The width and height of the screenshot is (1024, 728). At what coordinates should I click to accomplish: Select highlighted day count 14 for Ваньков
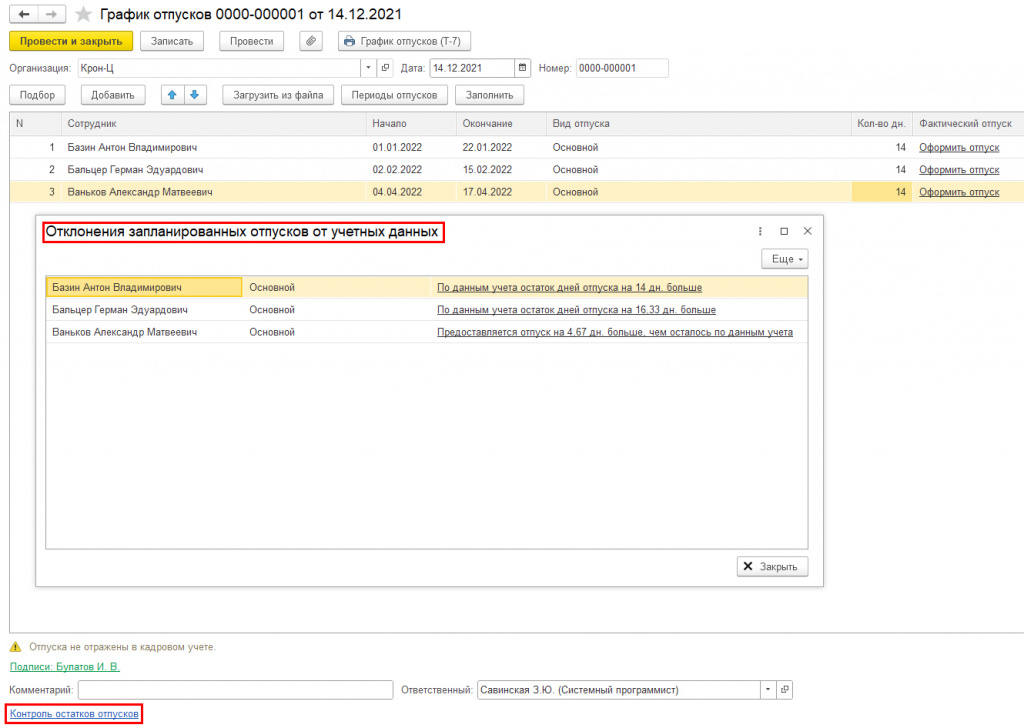882,192
